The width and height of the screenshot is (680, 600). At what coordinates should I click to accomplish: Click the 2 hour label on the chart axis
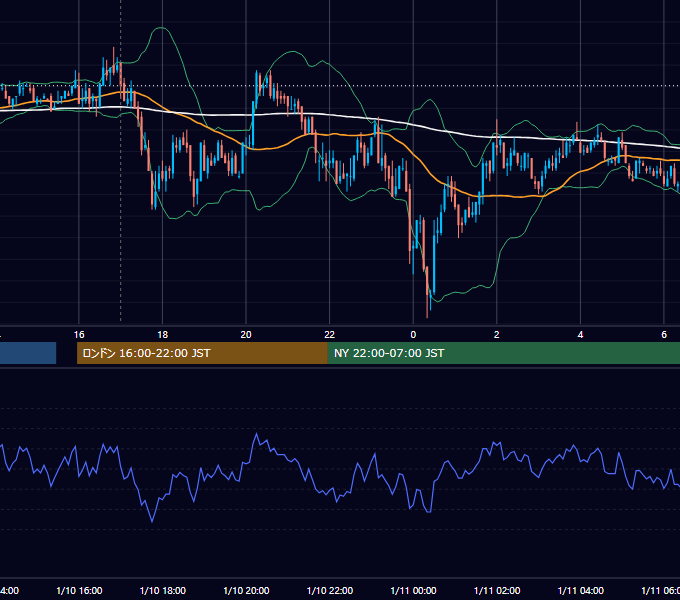click(497, 335)
